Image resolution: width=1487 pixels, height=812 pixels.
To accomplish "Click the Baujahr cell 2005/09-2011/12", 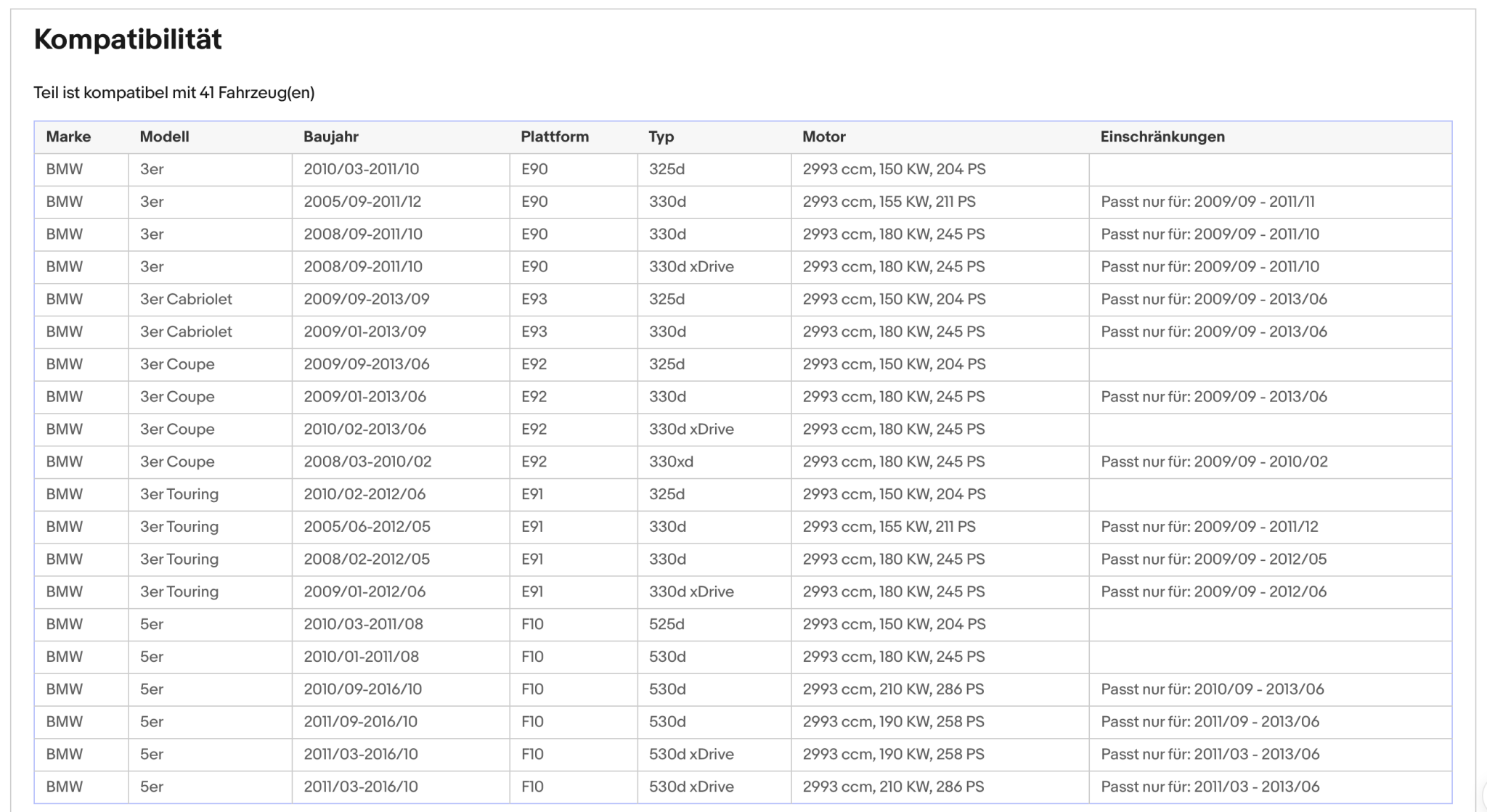I will [362, 202].
